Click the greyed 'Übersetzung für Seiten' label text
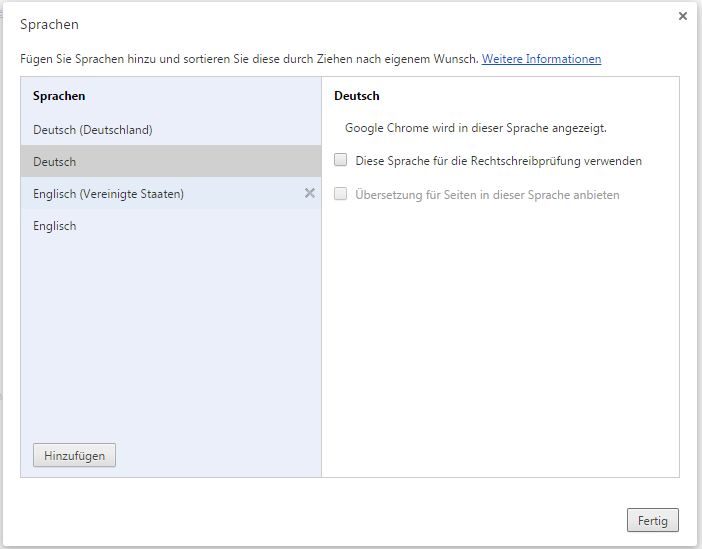Viewport: 702px width, 549px height. pyautogui.click(x=487, y=194)
